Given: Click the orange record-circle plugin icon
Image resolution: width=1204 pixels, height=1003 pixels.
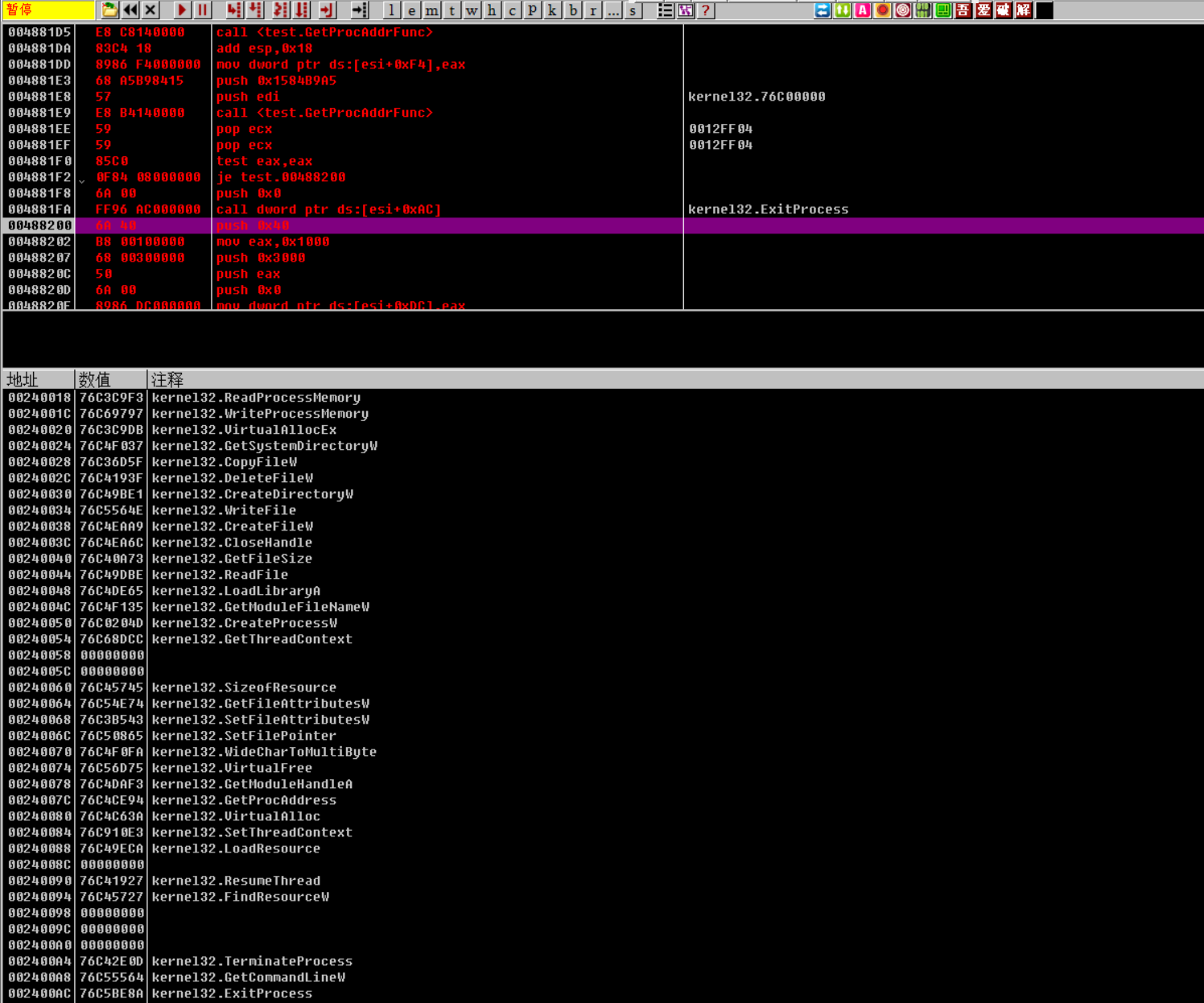Looking at the screenshot, I should click(x=883, y=10).
